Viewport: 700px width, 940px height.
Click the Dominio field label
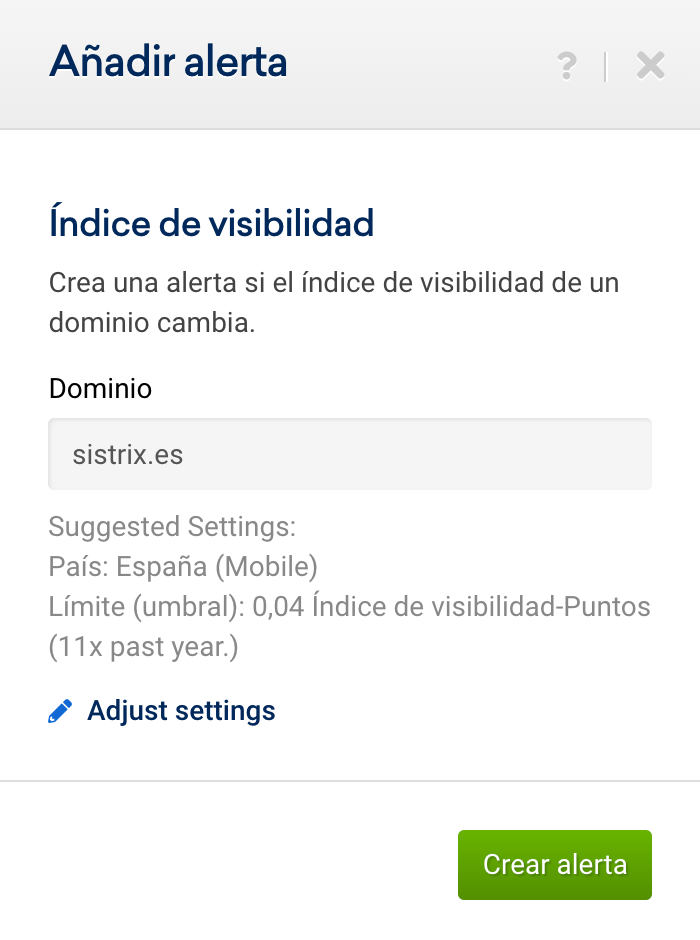100,388
